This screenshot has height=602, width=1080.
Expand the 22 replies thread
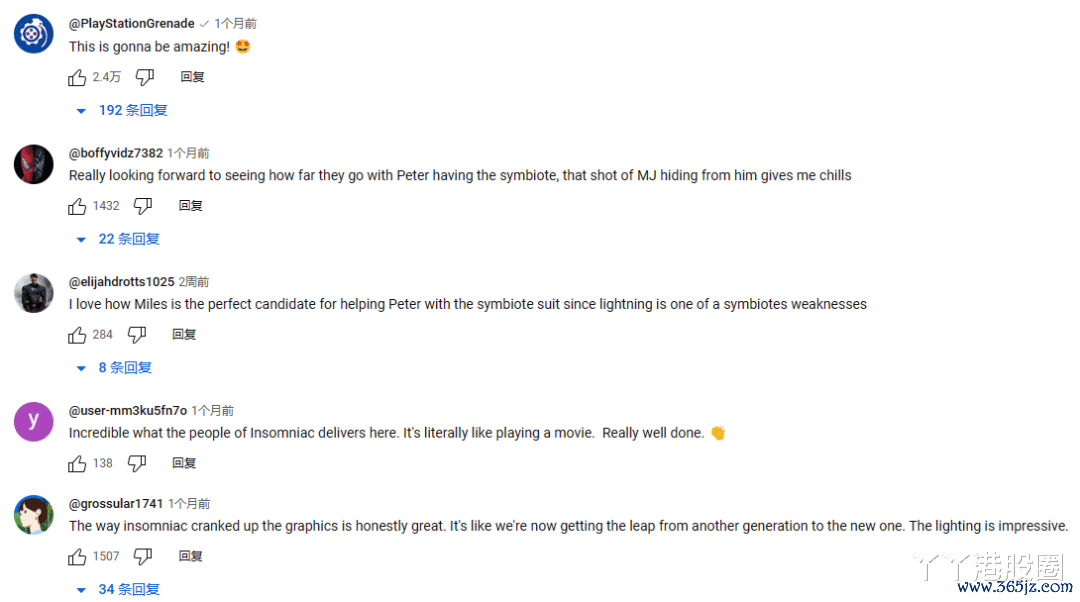click(118, 239)
